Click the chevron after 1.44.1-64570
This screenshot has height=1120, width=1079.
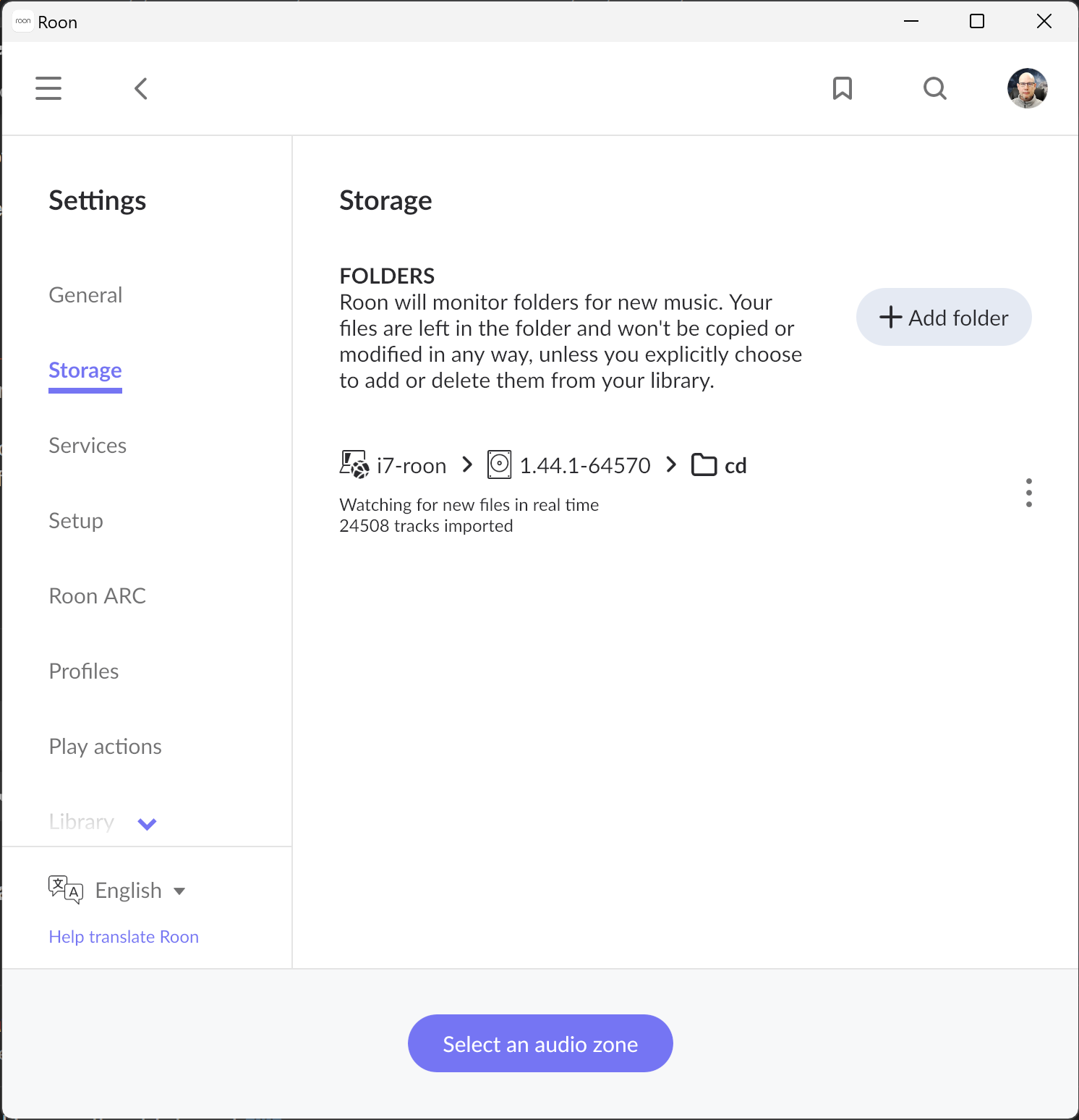[671, 464]
